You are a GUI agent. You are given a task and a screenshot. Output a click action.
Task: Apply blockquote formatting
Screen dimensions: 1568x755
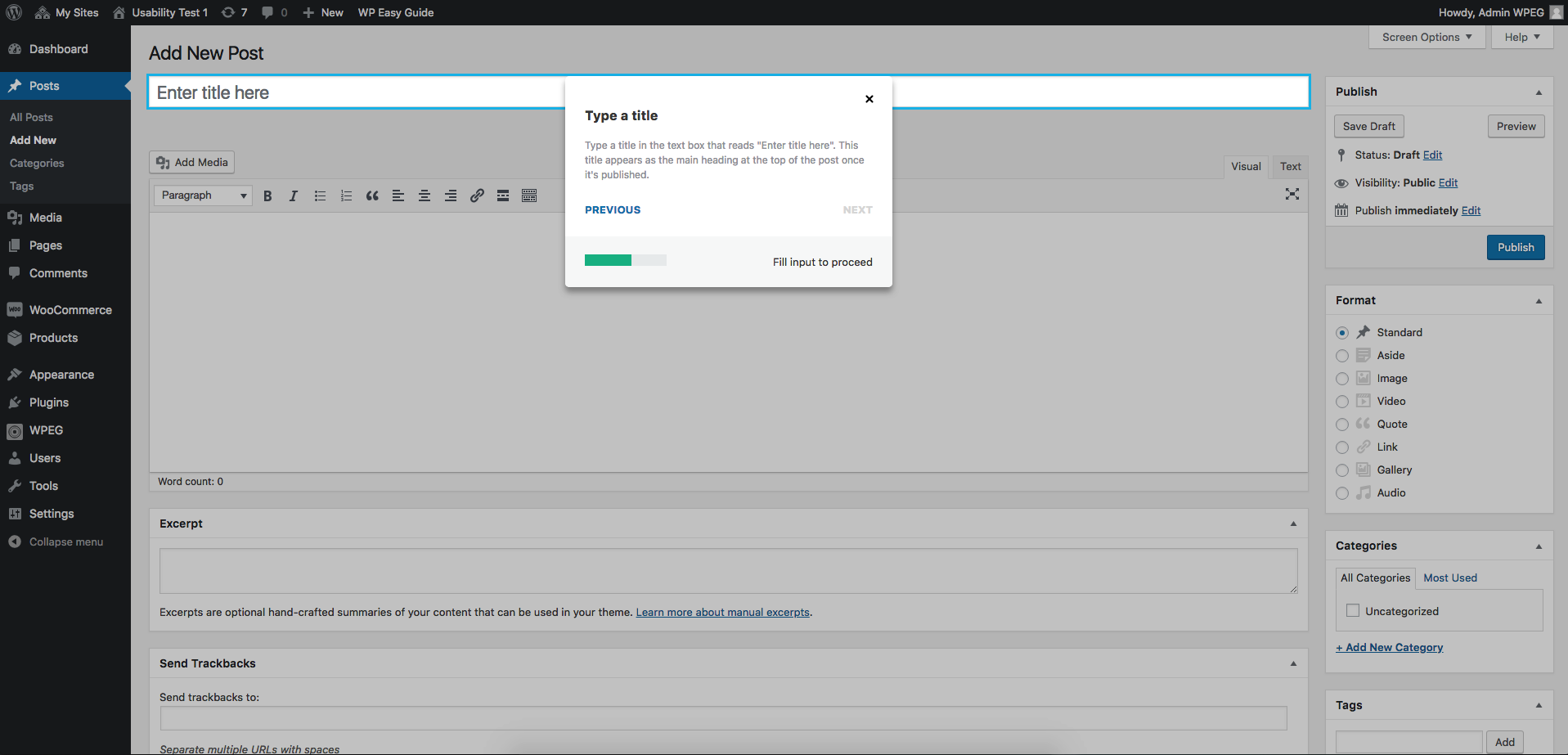[372, 195]
